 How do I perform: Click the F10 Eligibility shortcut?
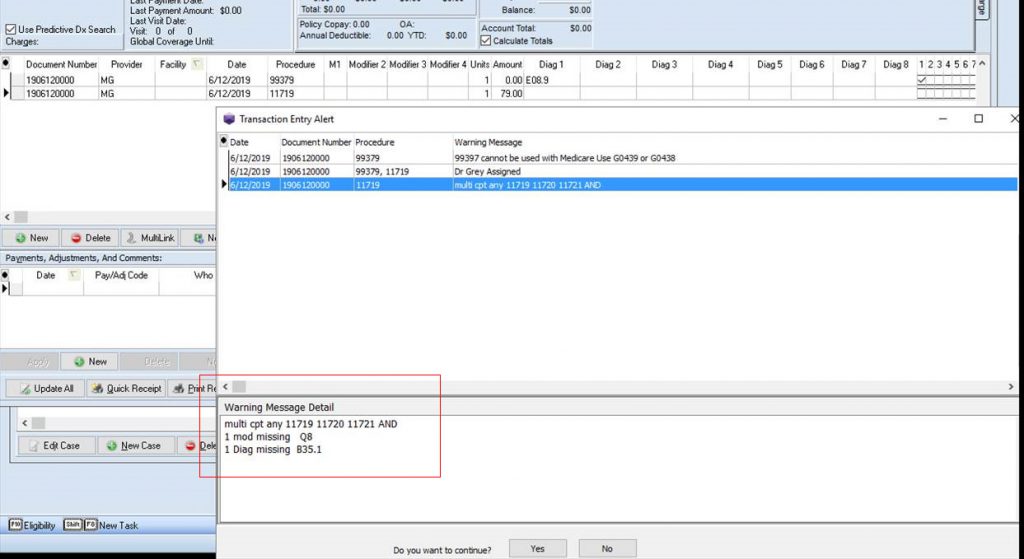tap(31, 525)
